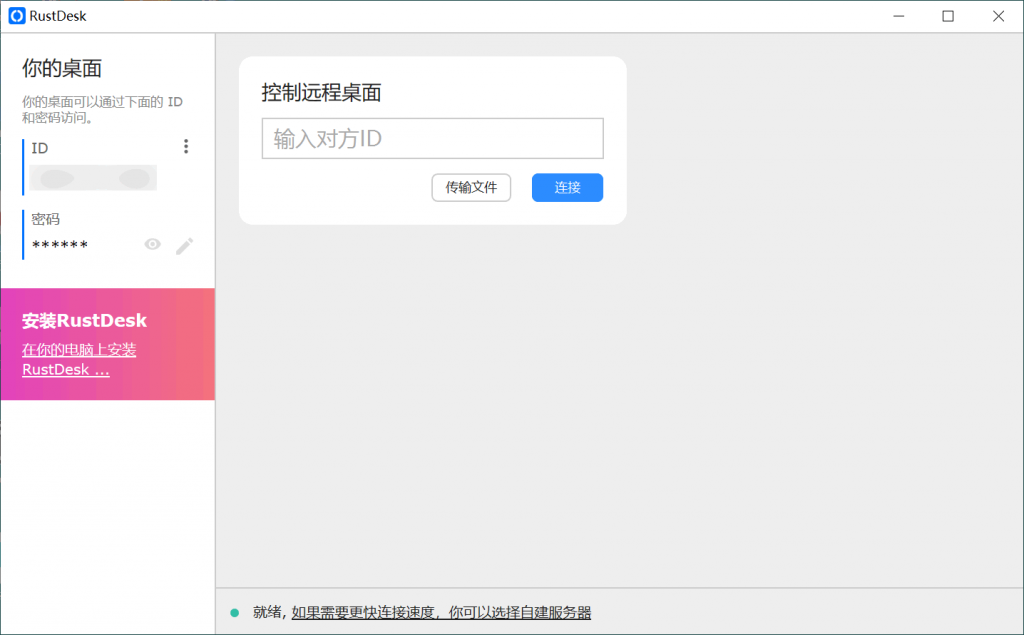
Task: Edit the password using the pencil icon
Action: [x=184, y=246]
